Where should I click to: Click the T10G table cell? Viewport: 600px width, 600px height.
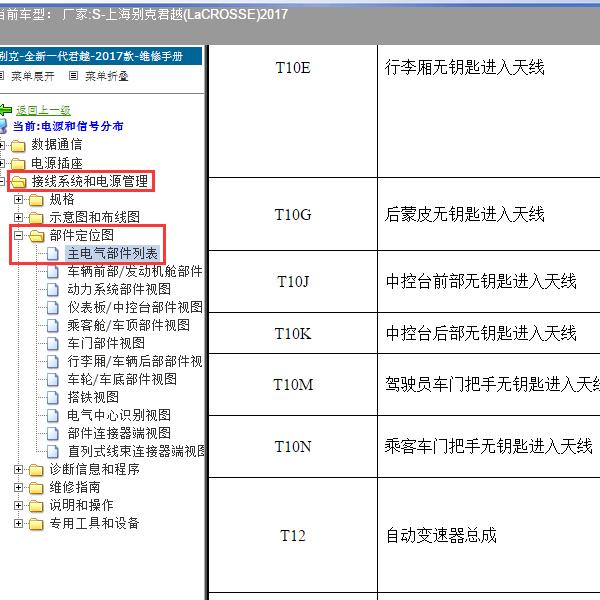[293, 214]
